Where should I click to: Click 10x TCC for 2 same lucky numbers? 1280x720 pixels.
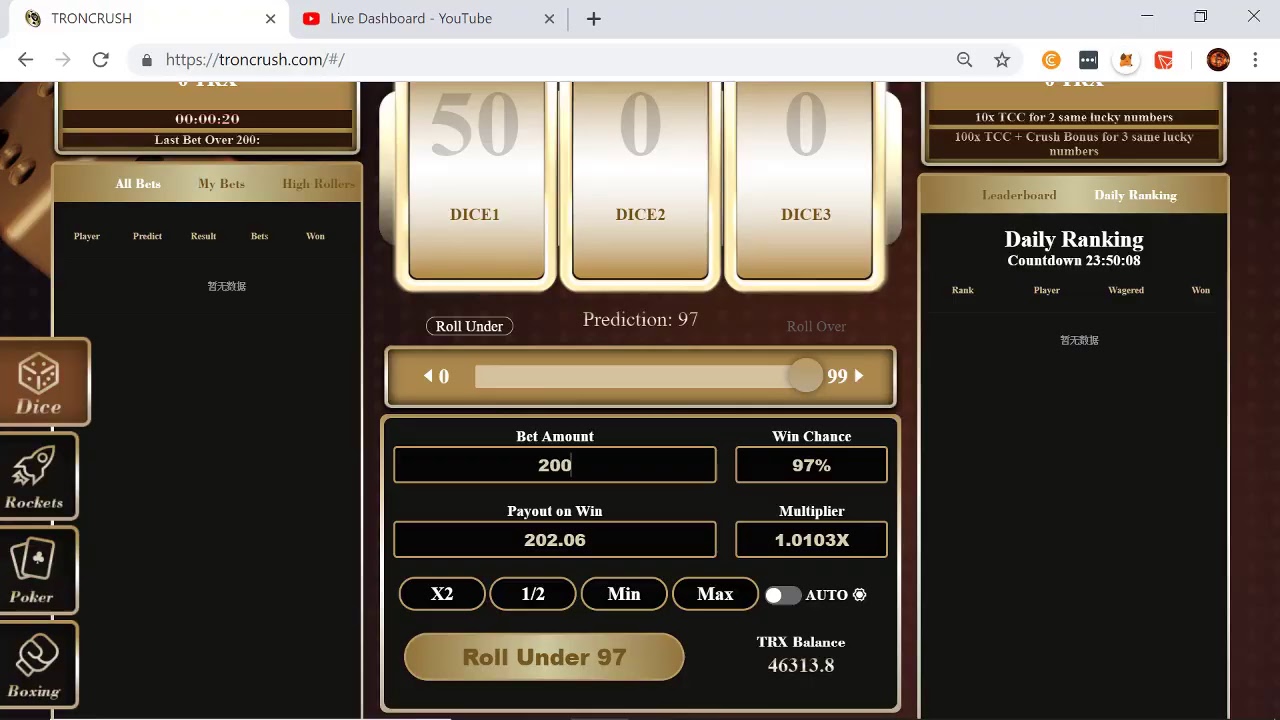click(1074, 117)
